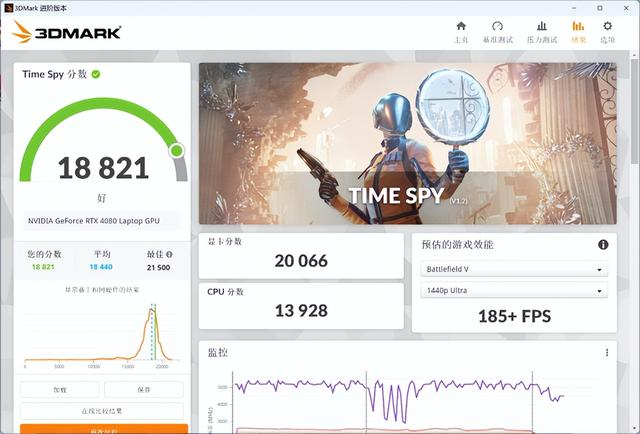Click the green validated checkmark beside Time Spy score
The height and width of the screenshot is (434, 640).
point(96,74)
